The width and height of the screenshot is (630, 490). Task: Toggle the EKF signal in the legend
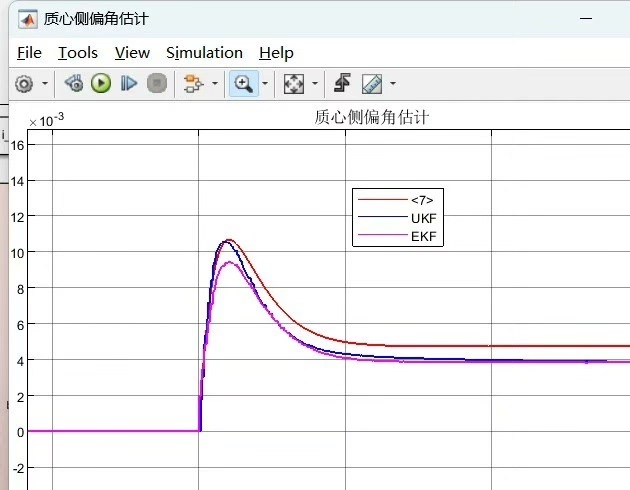point(423,236)
